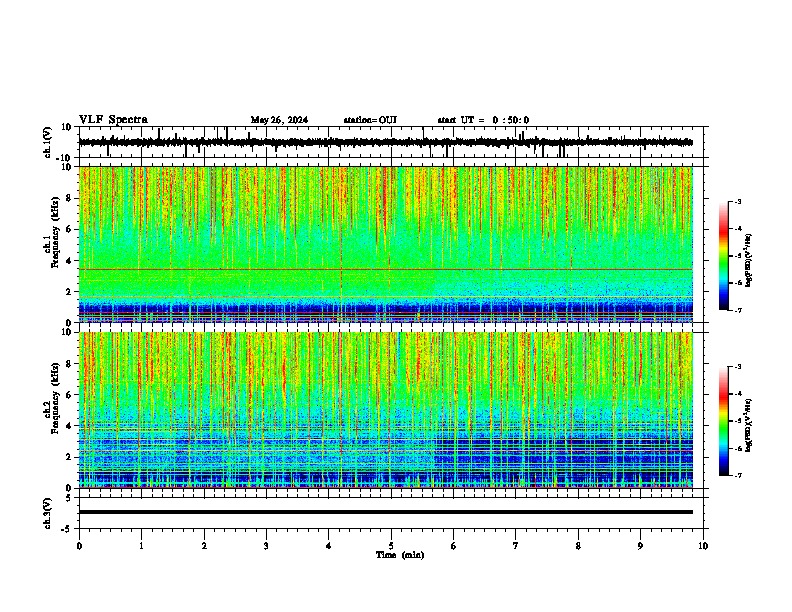792x612 pixels.
Task: Click the red horizontal line in ch.1 spectrogram
Action: [385, 269]
